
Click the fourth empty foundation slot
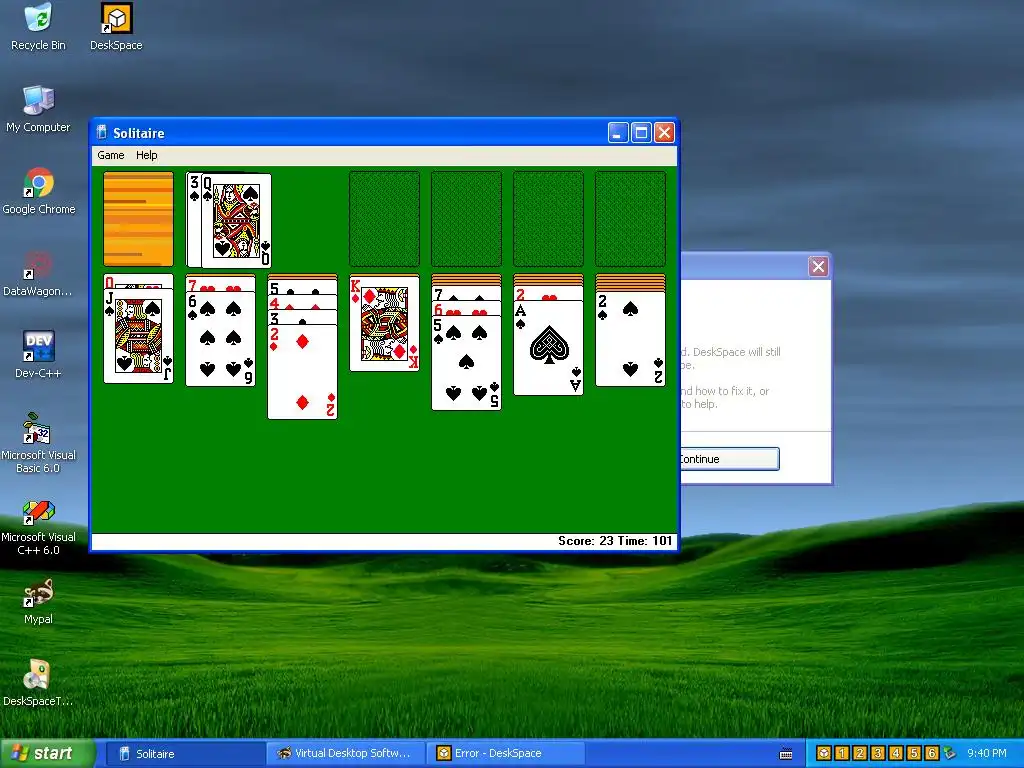pos(630,219)
